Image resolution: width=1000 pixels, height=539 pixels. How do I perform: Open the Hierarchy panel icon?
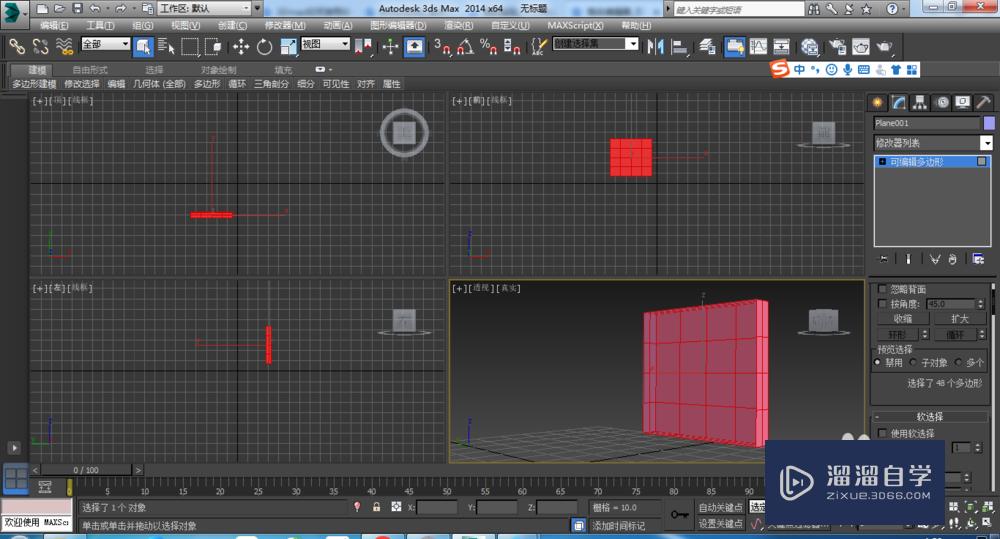click(920, 102)
